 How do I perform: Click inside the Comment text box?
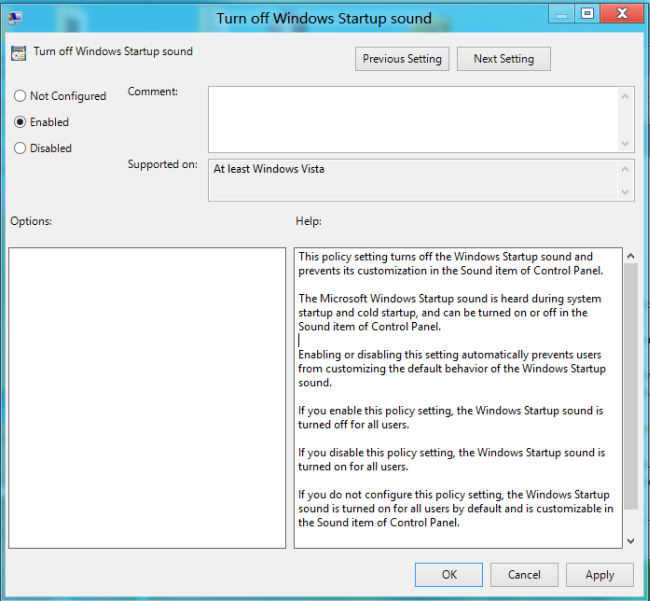413,119
